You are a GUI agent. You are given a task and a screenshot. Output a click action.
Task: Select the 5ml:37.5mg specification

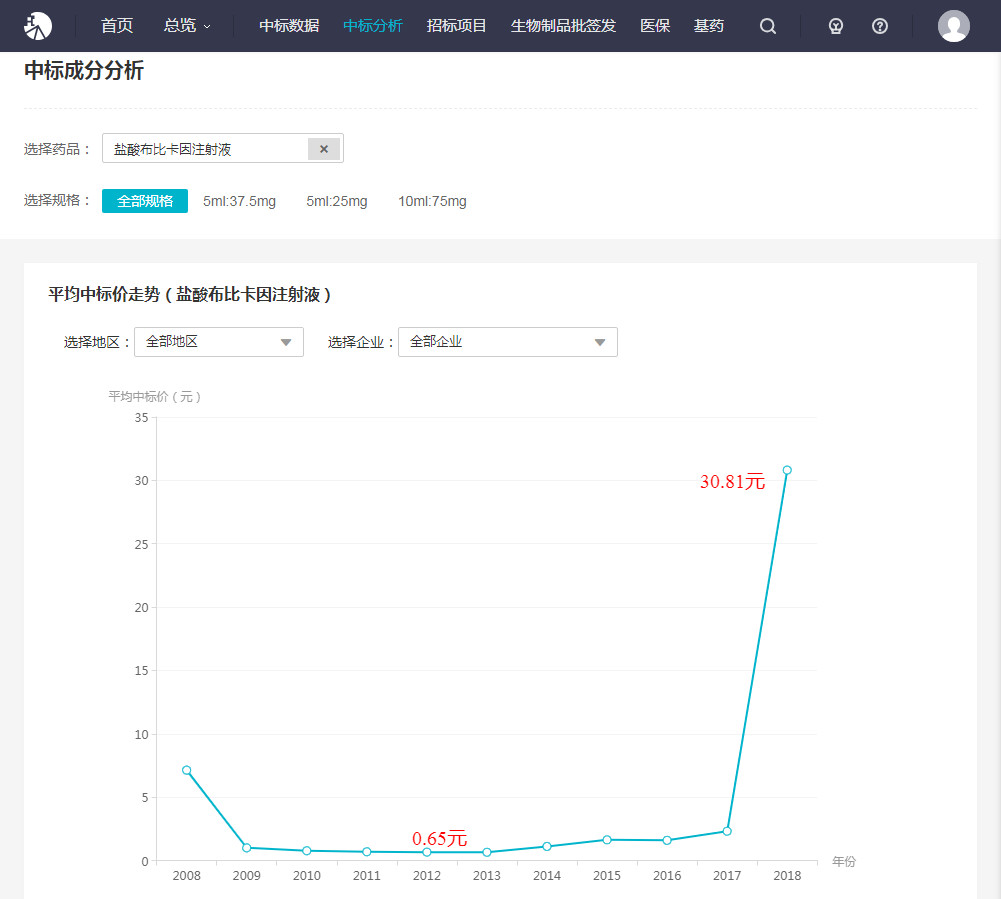239,201
